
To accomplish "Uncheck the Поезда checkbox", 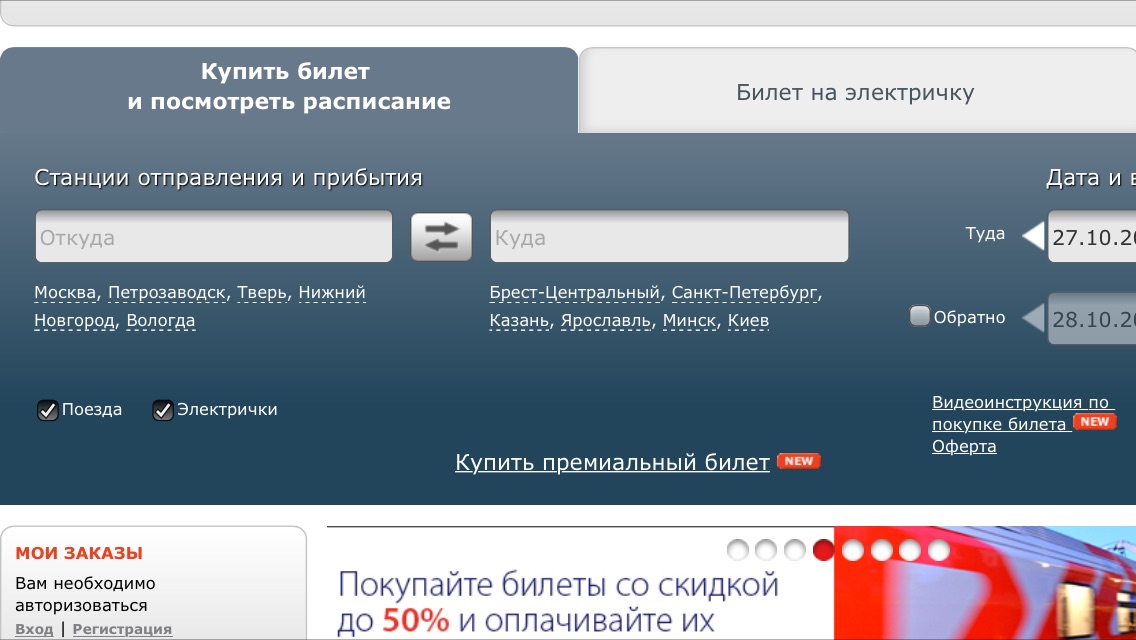I will click(x=47, y=410).
